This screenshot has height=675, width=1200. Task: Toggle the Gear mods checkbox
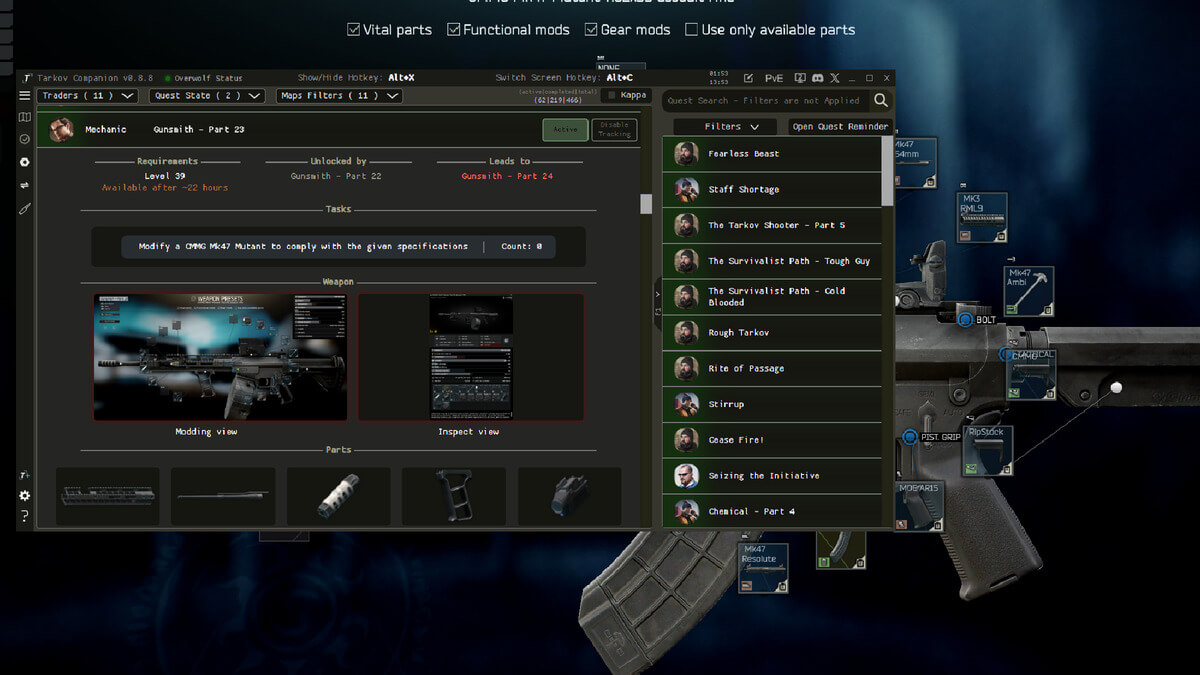point(591,30)
